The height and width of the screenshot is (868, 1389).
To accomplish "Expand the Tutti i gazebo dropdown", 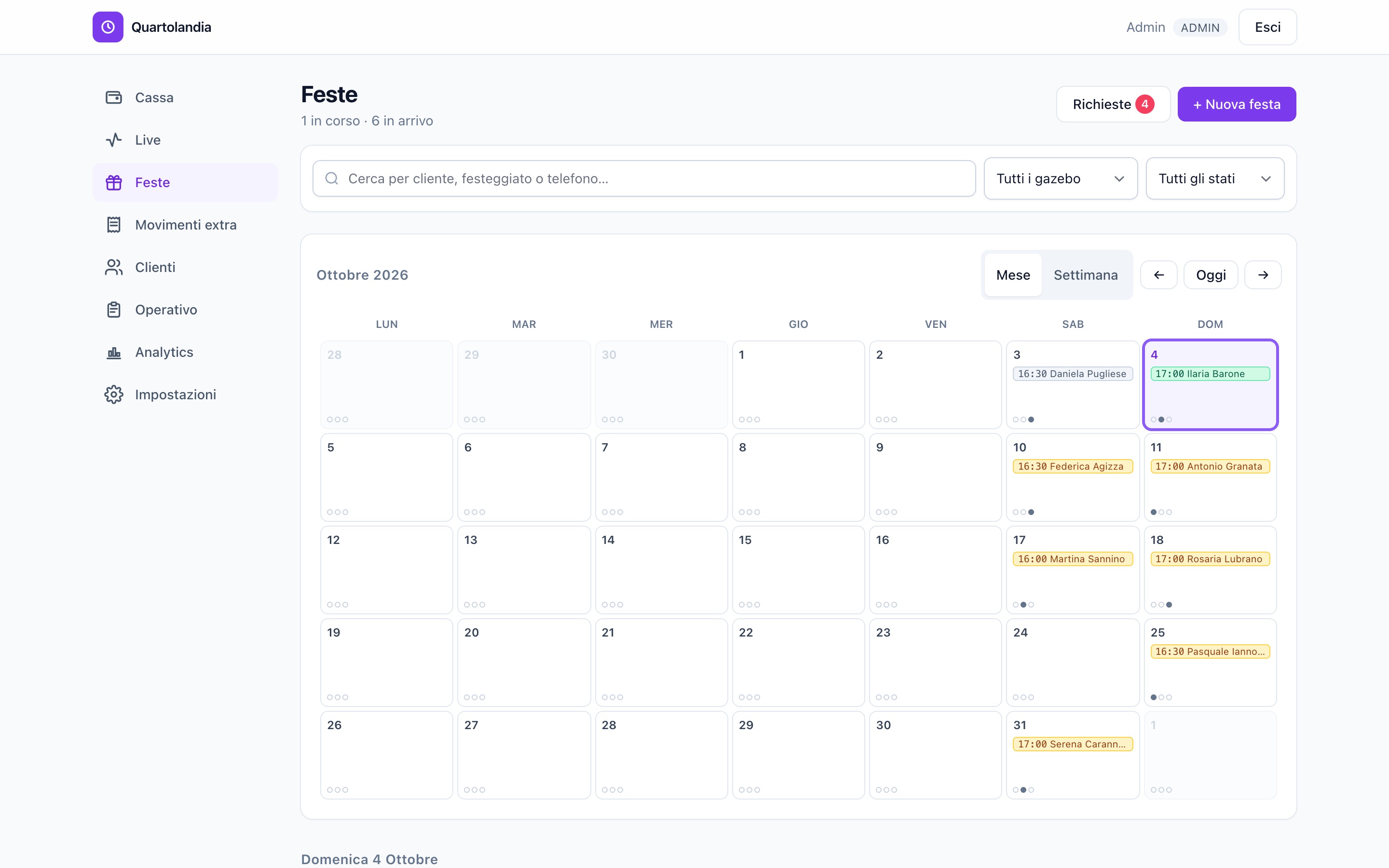I will click(x=1061, y=178).
